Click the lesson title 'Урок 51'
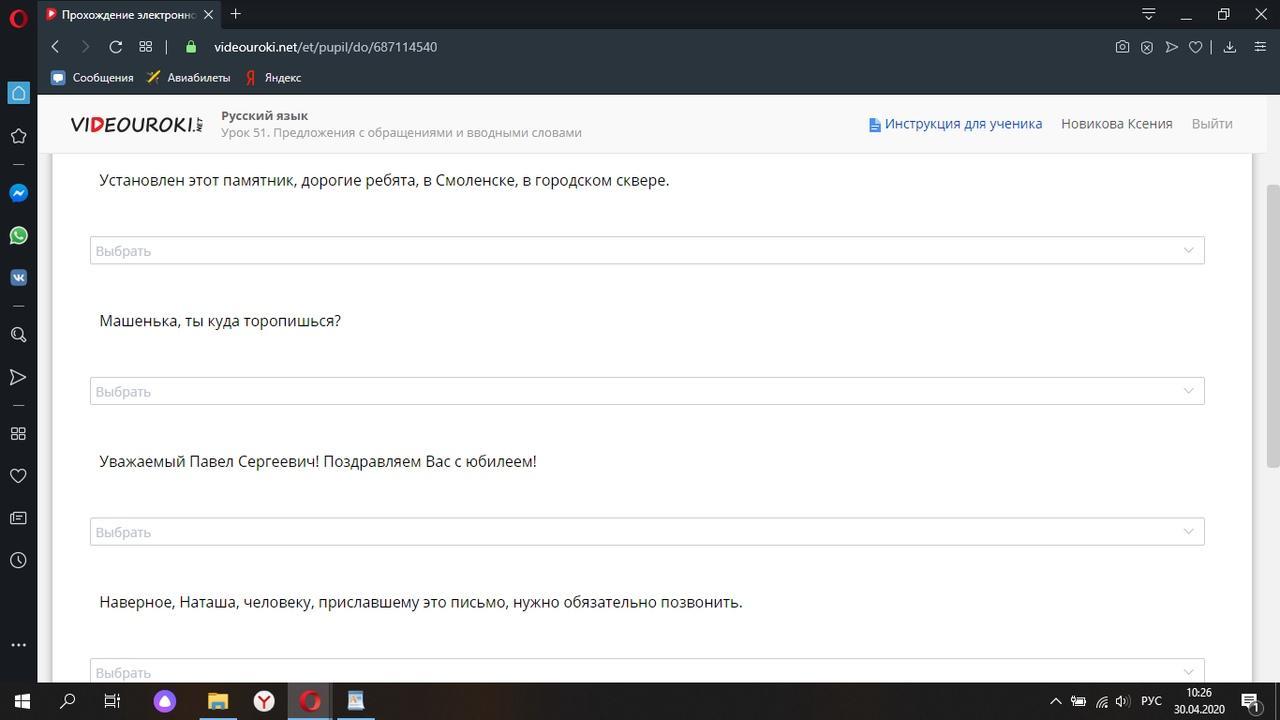The width and height of the screenshot is (1280, 720). click(401, 132)
